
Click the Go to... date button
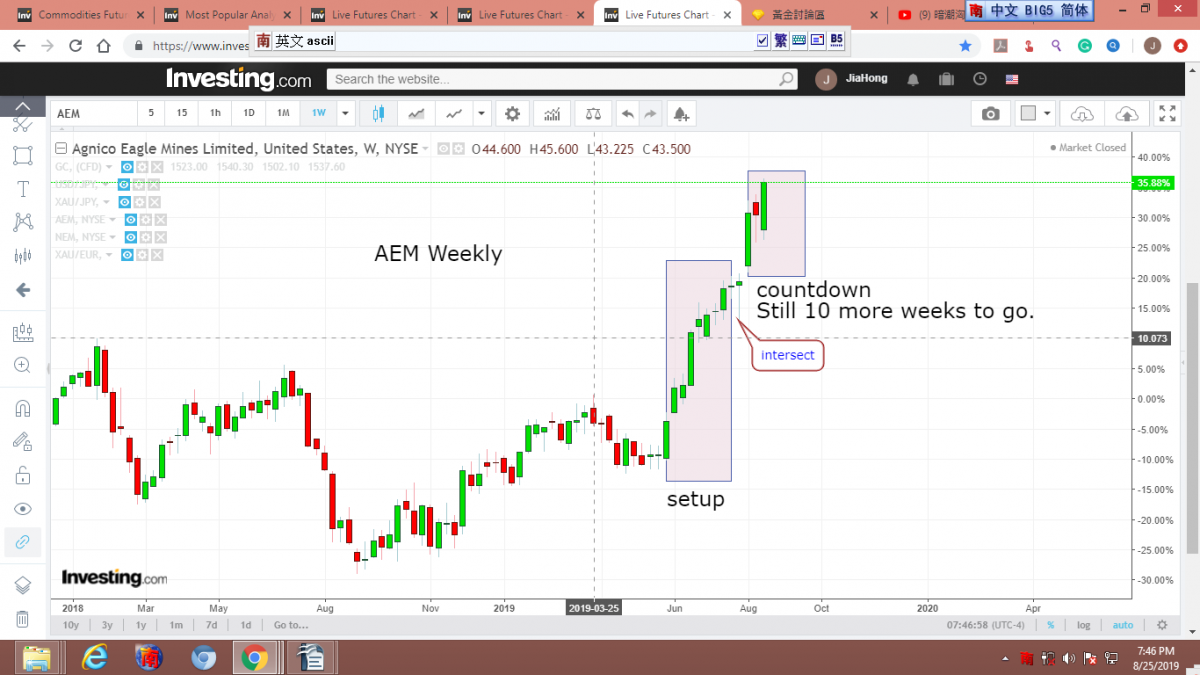click(290, 625)
